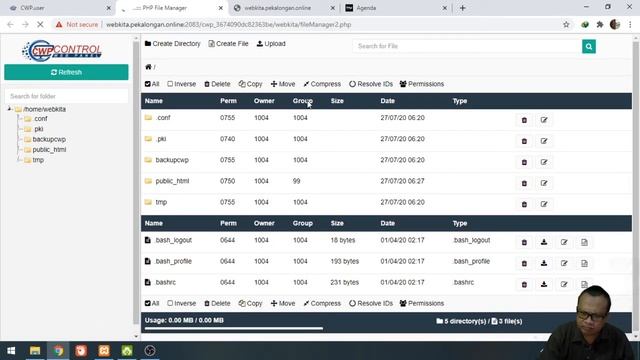Click top Delete action

[x=217, y=84]
